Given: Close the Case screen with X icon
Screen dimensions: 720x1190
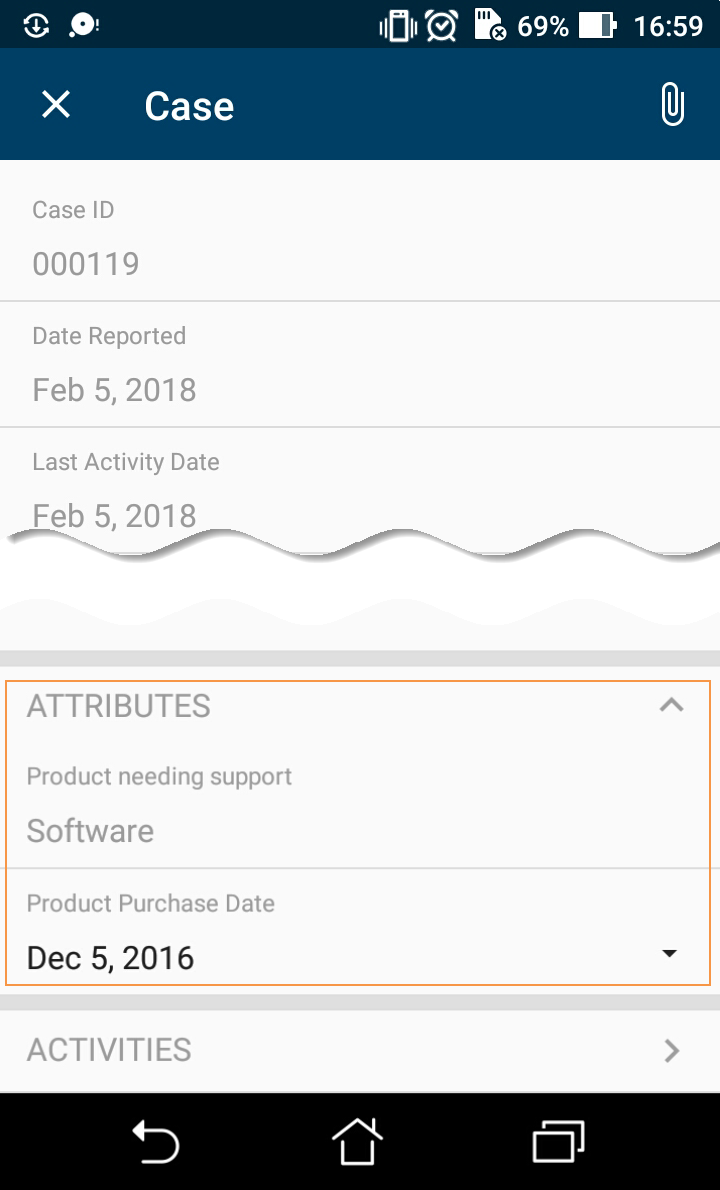Looking at the screenshot, I should pyautogui.click(x=56, y=104).
